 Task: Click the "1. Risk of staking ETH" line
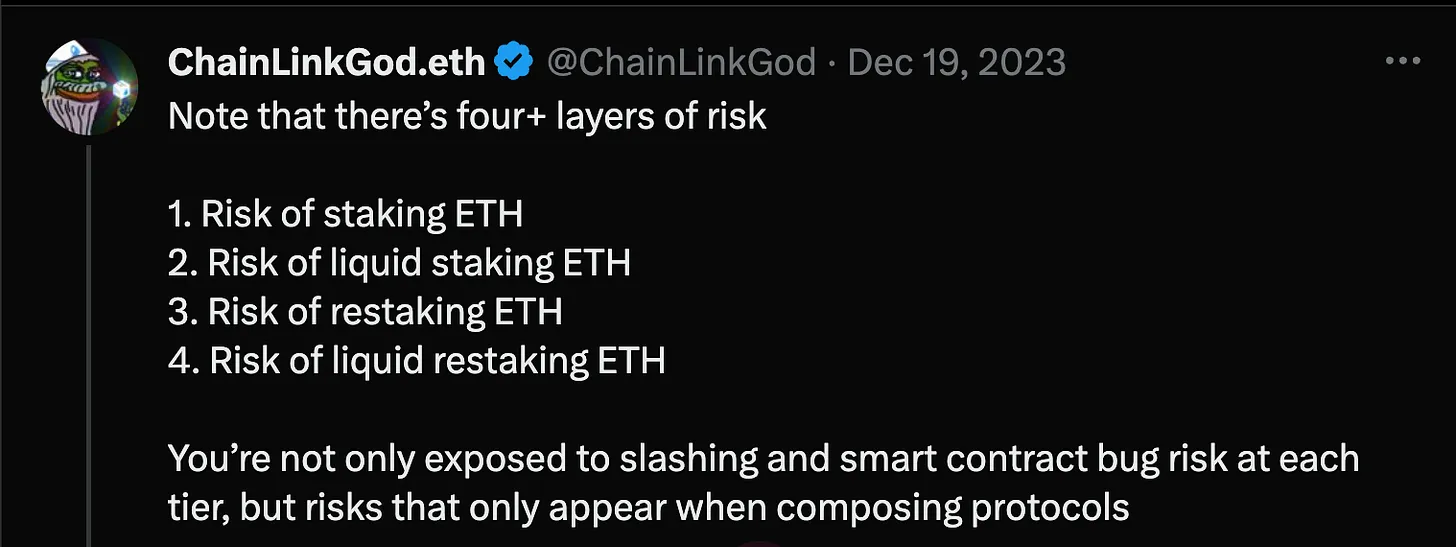click(345, 213)
